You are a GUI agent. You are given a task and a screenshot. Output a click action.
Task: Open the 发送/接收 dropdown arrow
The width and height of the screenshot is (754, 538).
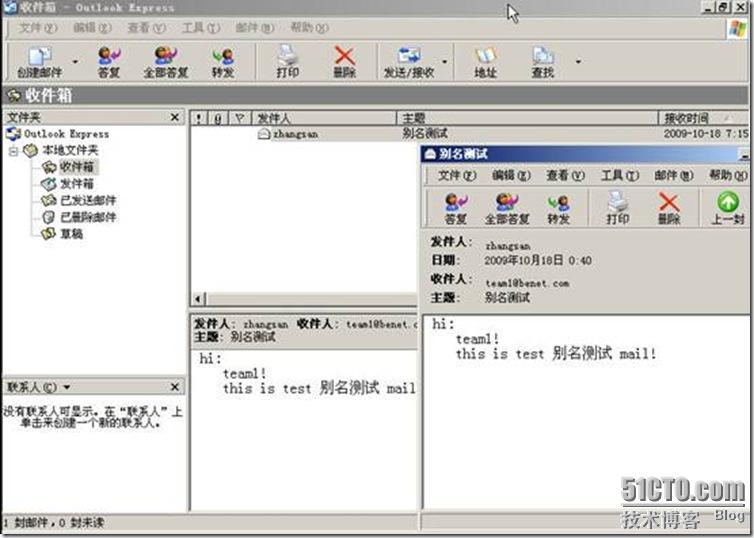[444, 62]
